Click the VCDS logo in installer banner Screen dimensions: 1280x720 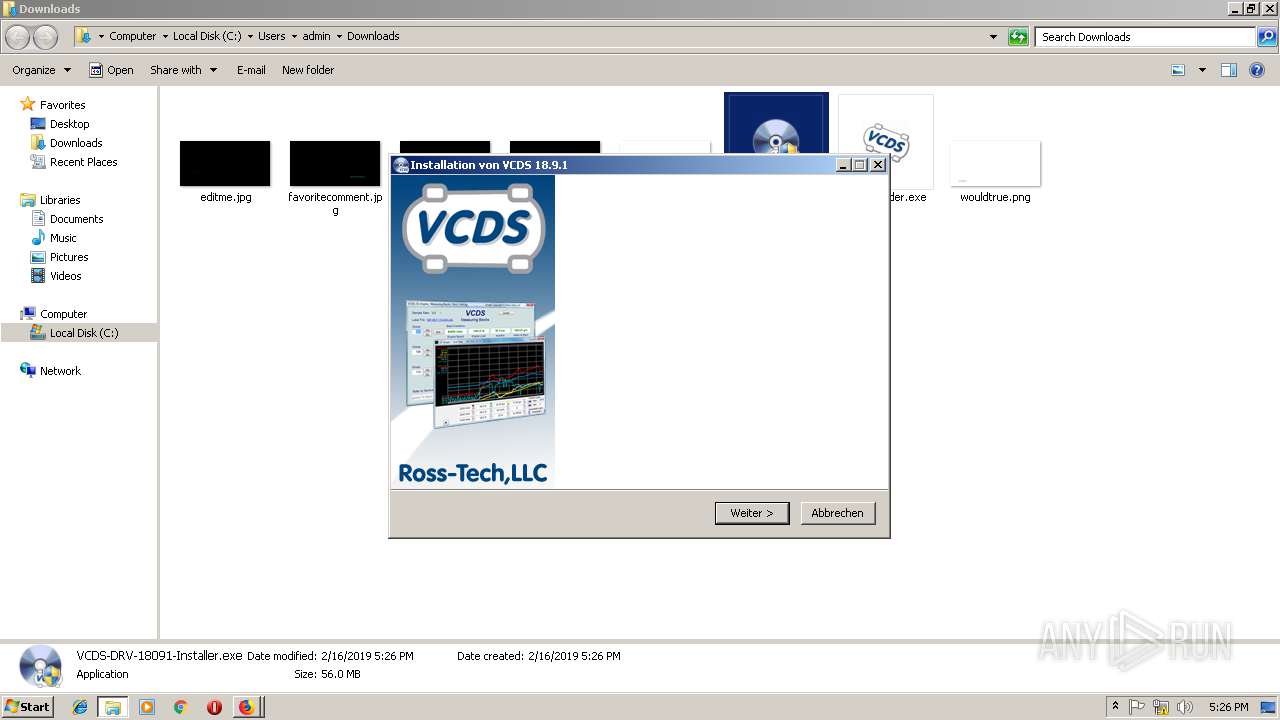[473, 228]
